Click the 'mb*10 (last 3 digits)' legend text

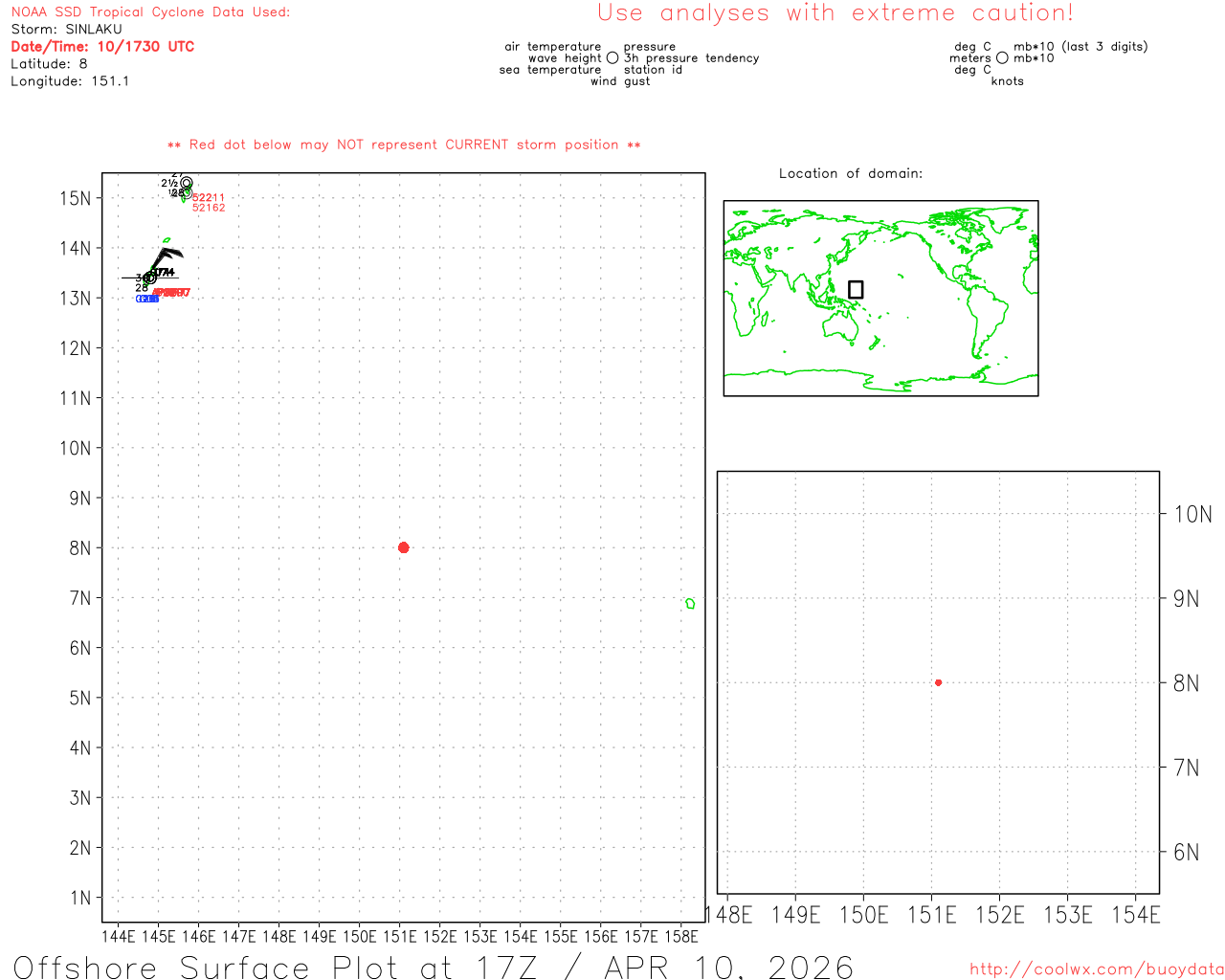click(x=1080, y=47)
